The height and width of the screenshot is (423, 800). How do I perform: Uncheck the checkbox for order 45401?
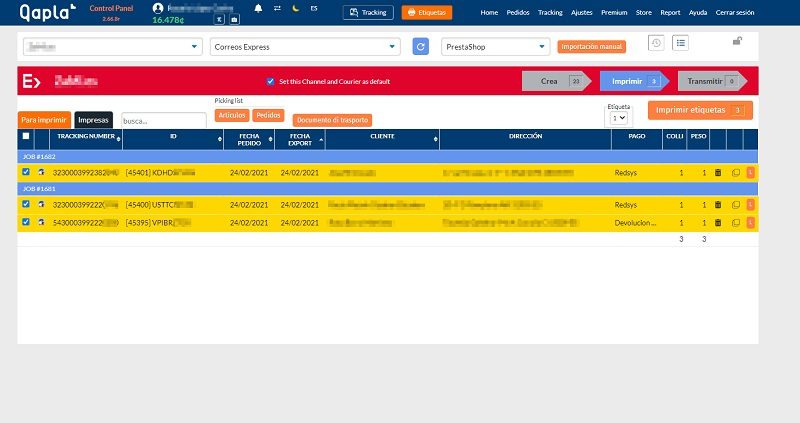26,172
